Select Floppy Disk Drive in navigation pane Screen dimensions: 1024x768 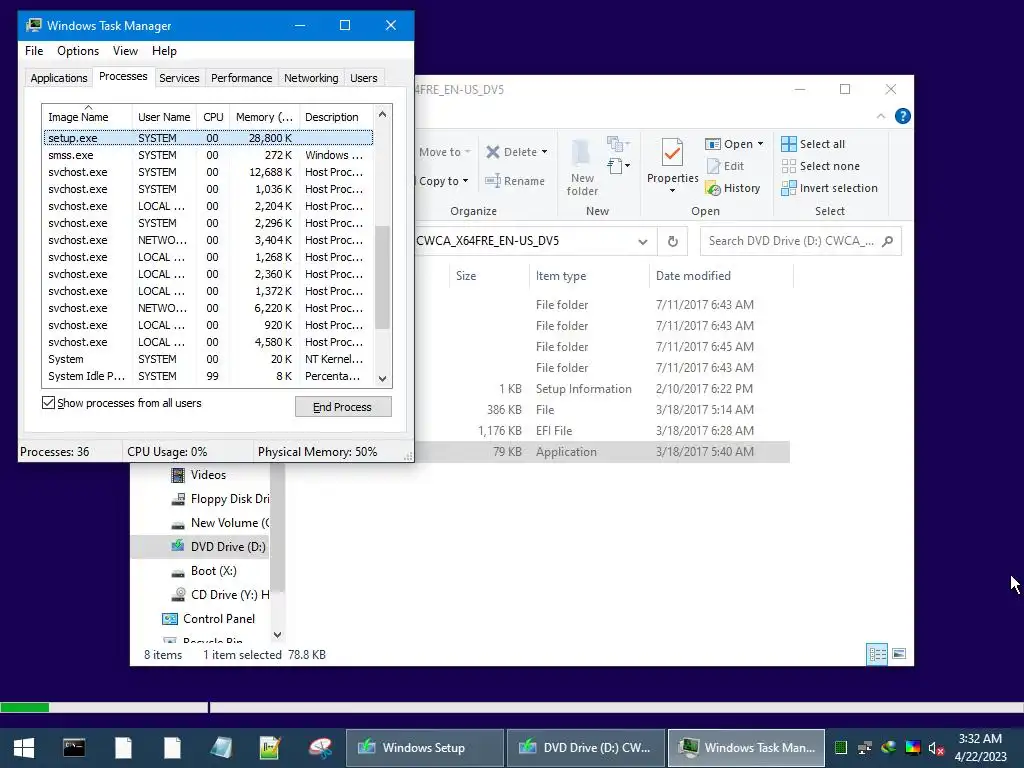pyautogui.click(x=220, y=499)
